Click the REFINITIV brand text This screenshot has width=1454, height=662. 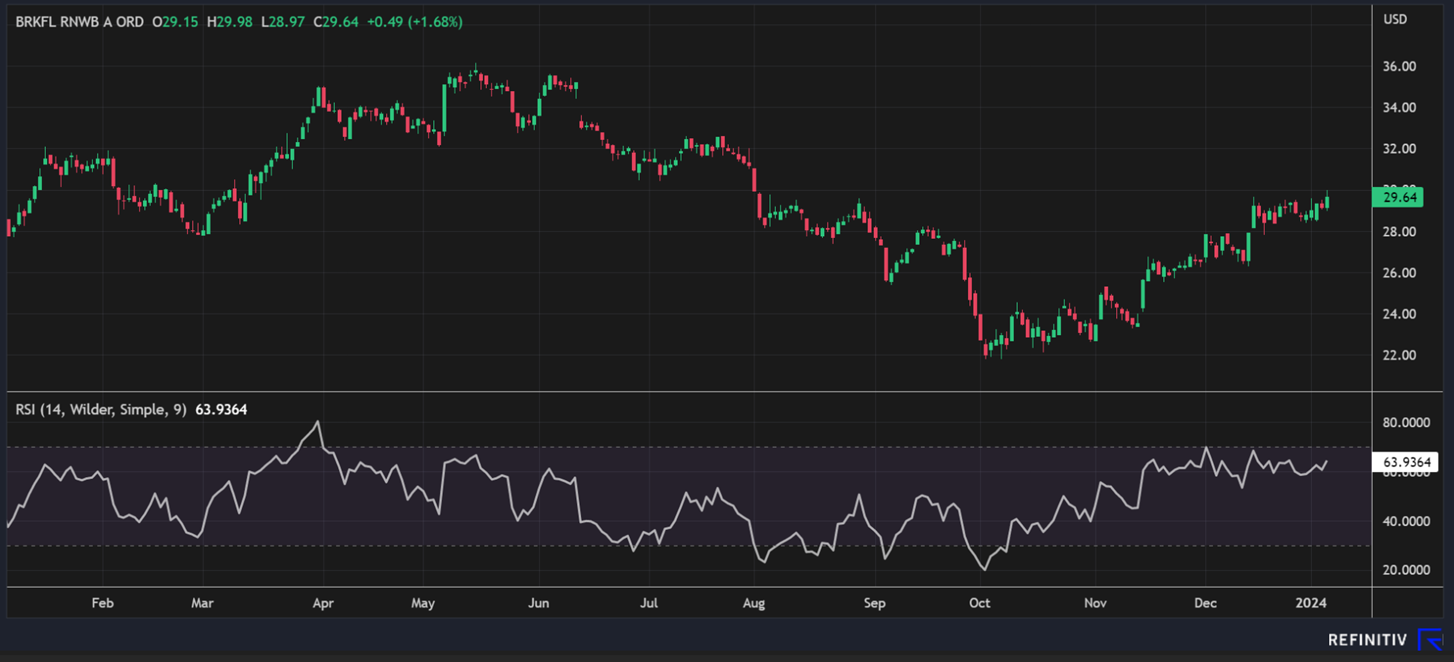tap(1369, 640)
